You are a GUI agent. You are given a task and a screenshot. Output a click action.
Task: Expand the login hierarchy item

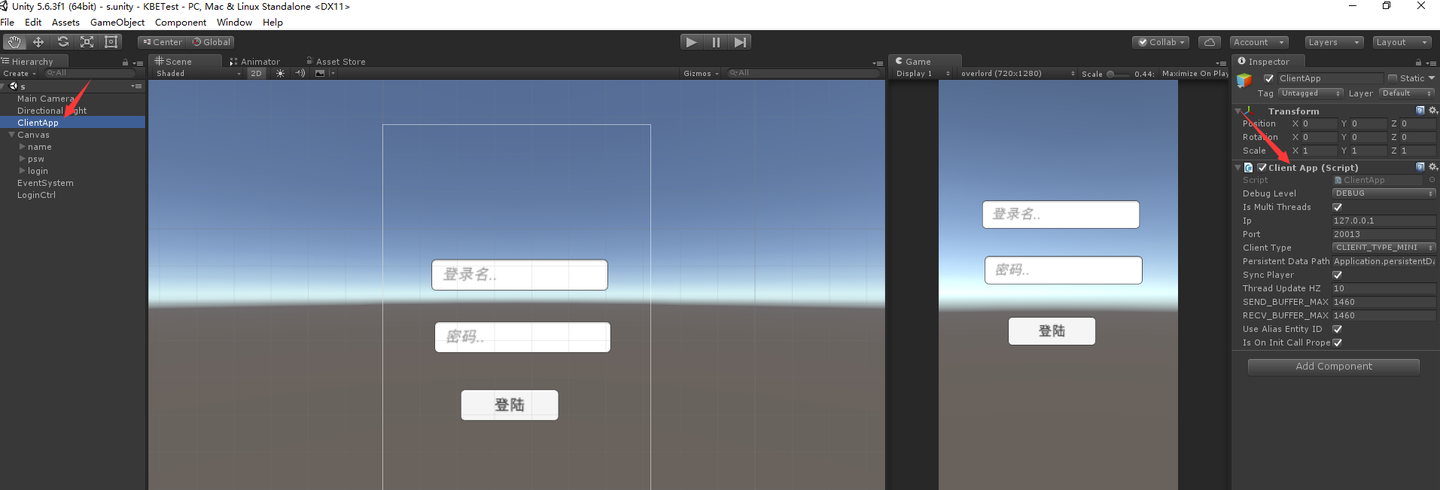23,171
